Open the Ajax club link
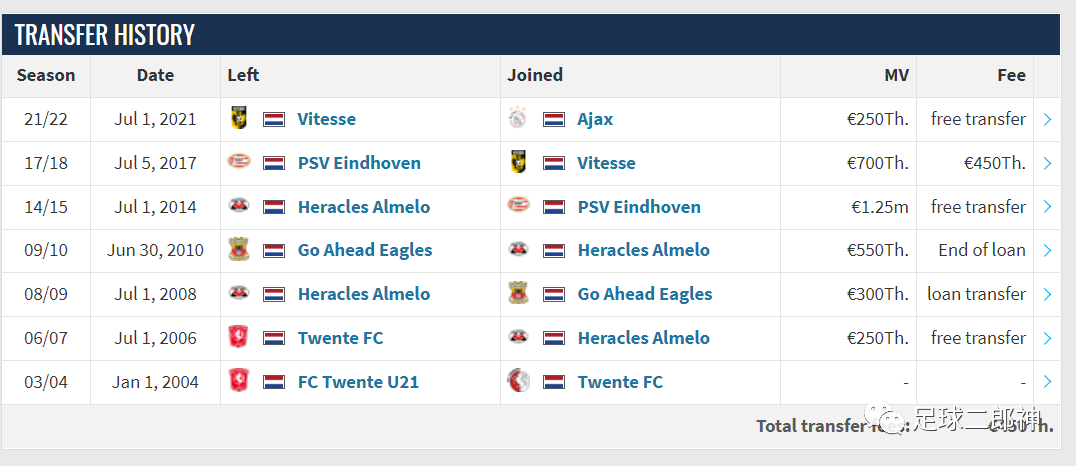 [x=595, y=119]
